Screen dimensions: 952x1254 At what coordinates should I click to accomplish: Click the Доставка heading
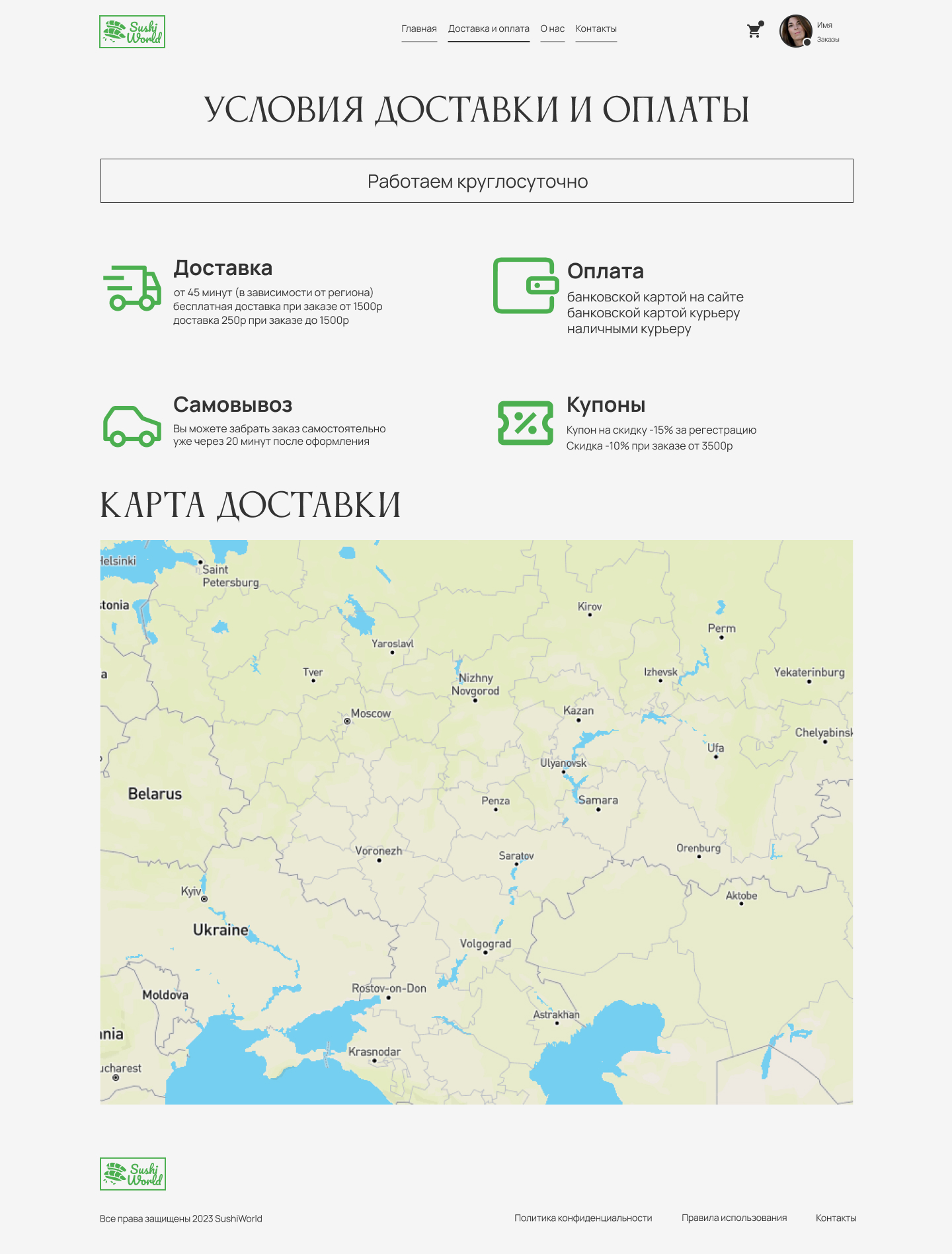point(223,268)
